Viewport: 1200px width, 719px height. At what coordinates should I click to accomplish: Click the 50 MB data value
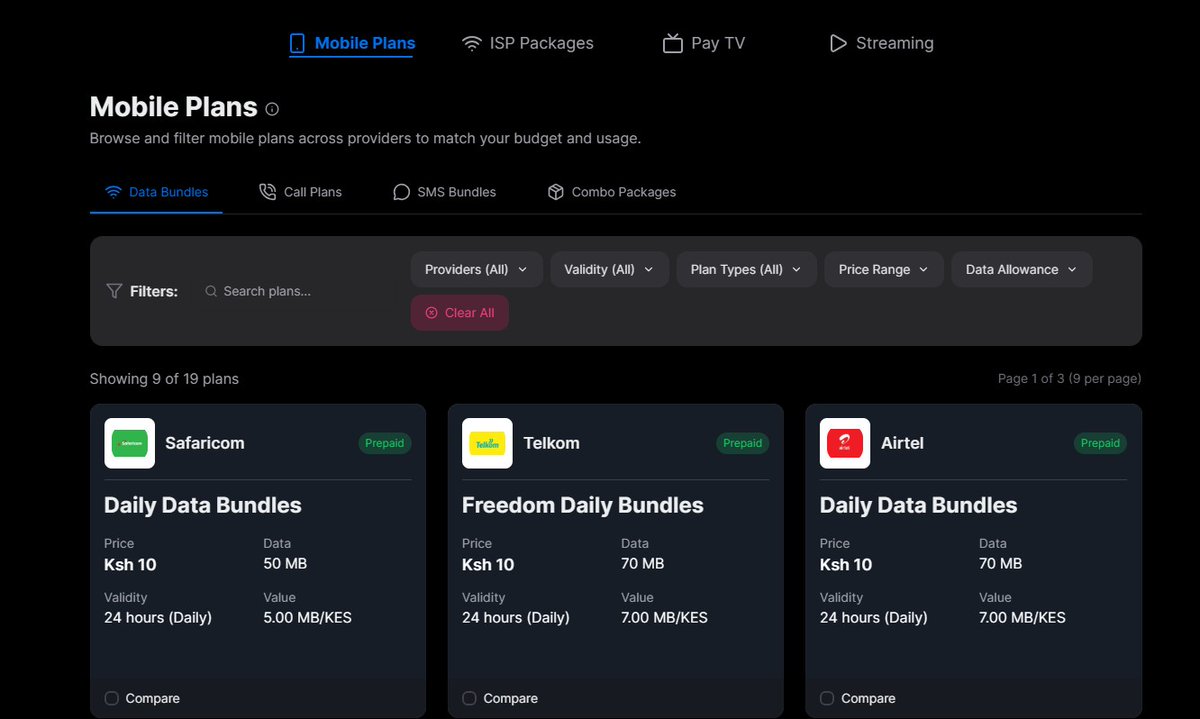click(285, 564)
